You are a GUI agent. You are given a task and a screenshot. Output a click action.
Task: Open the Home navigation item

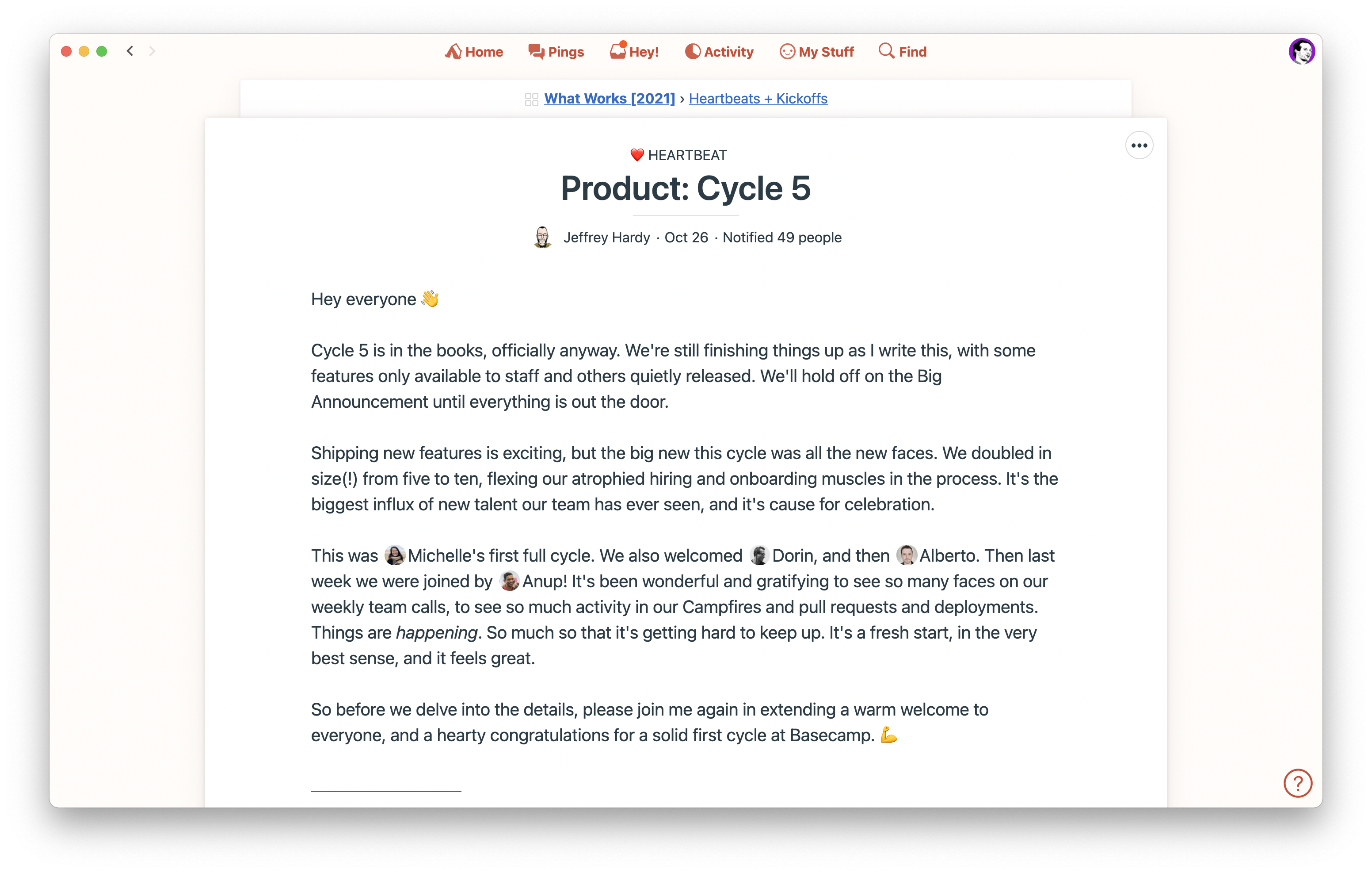pyautogui.click(x=473, y=52)
